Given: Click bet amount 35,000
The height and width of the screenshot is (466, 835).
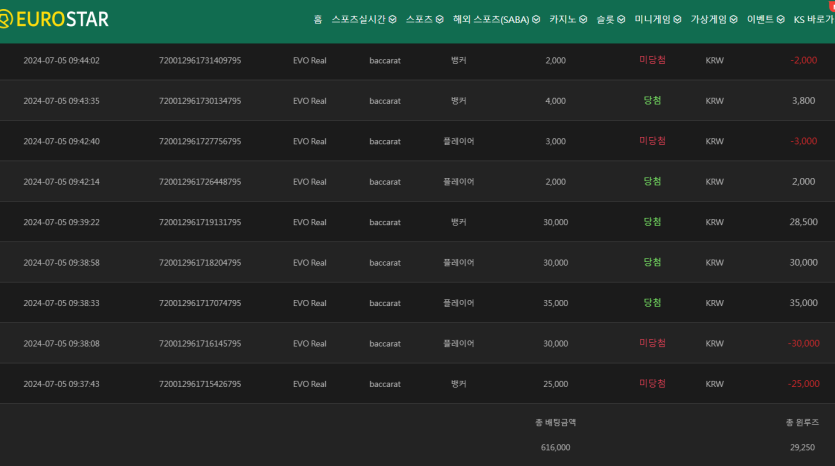Looking at the screenshot, I should point(555,304).
